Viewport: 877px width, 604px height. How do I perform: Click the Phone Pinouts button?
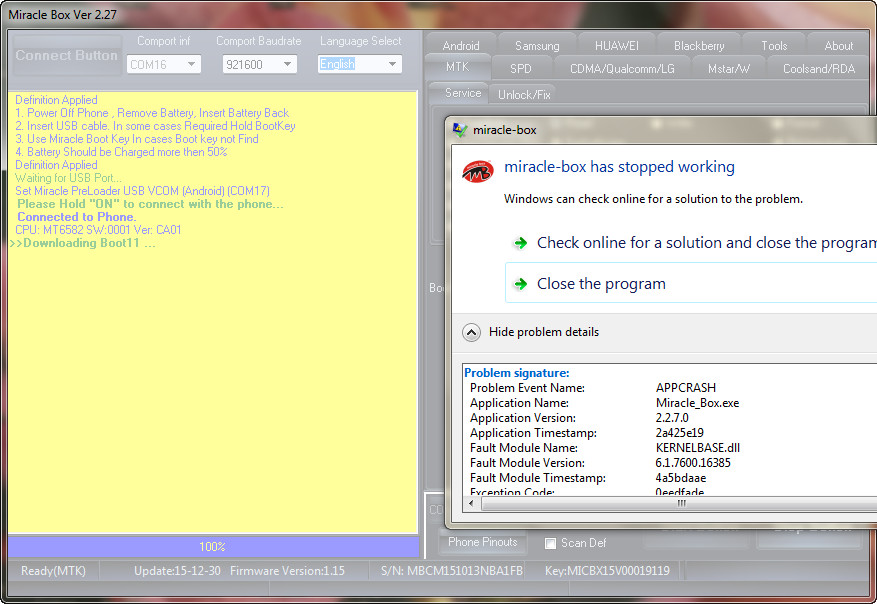point(483,543)
